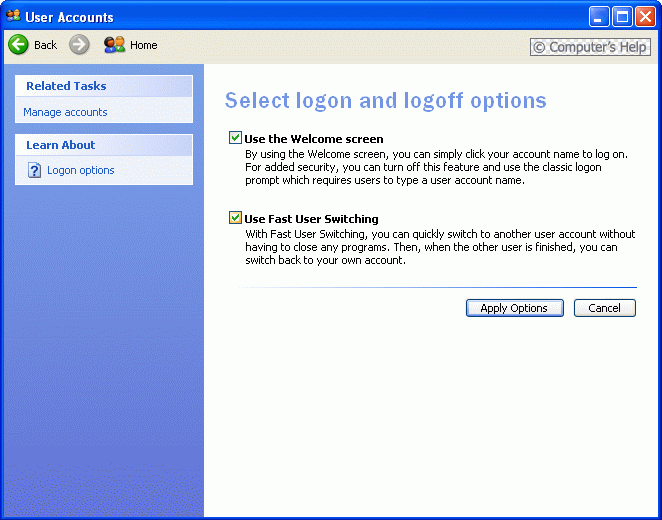Viewport: 662px width, 520px height.
Task: Click the Select logon and logoff options heading
Action: point(385,100)
